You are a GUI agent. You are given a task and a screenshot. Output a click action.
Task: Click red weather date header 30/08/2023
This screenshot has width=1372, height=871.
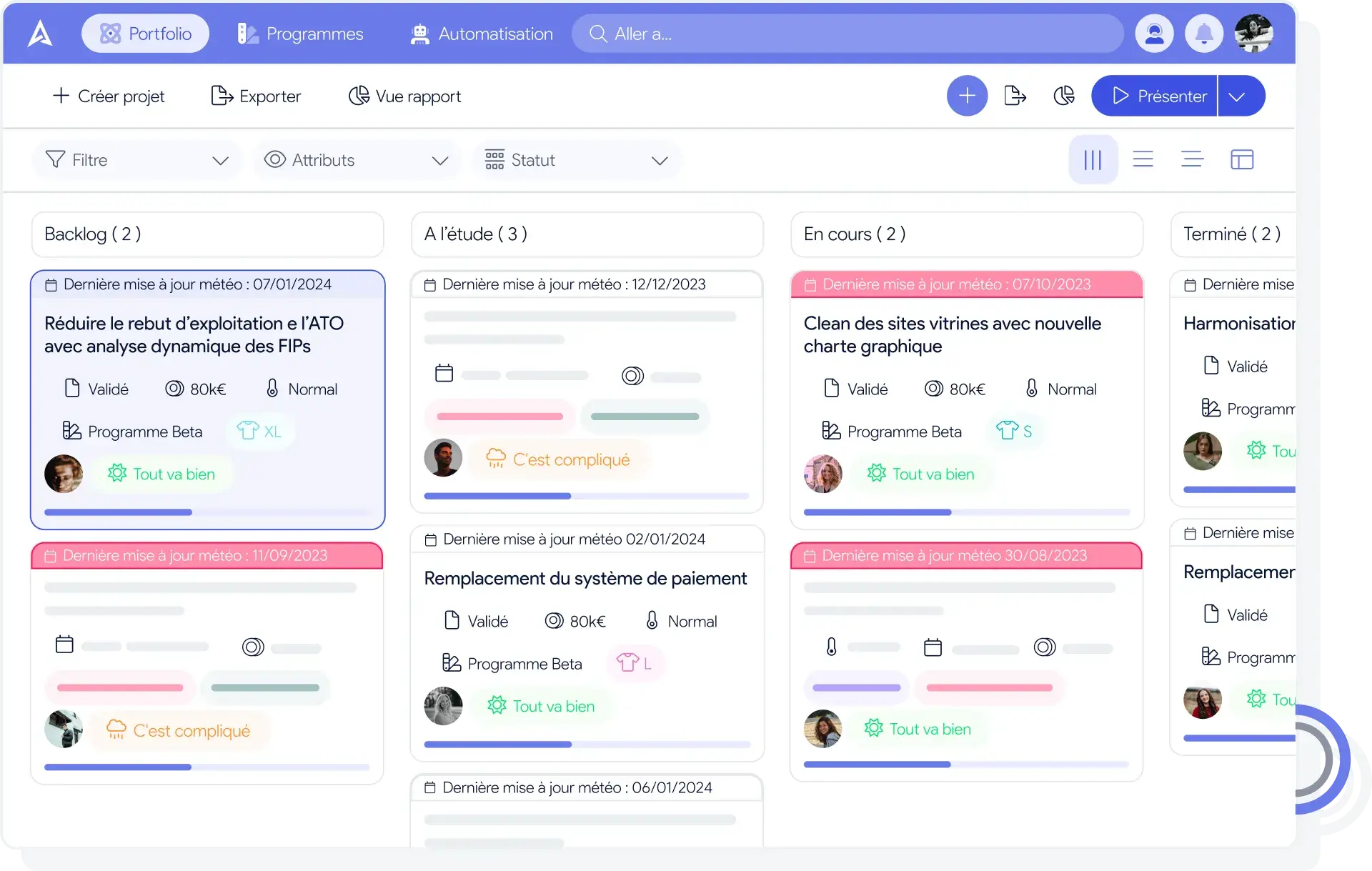[966, 556]
